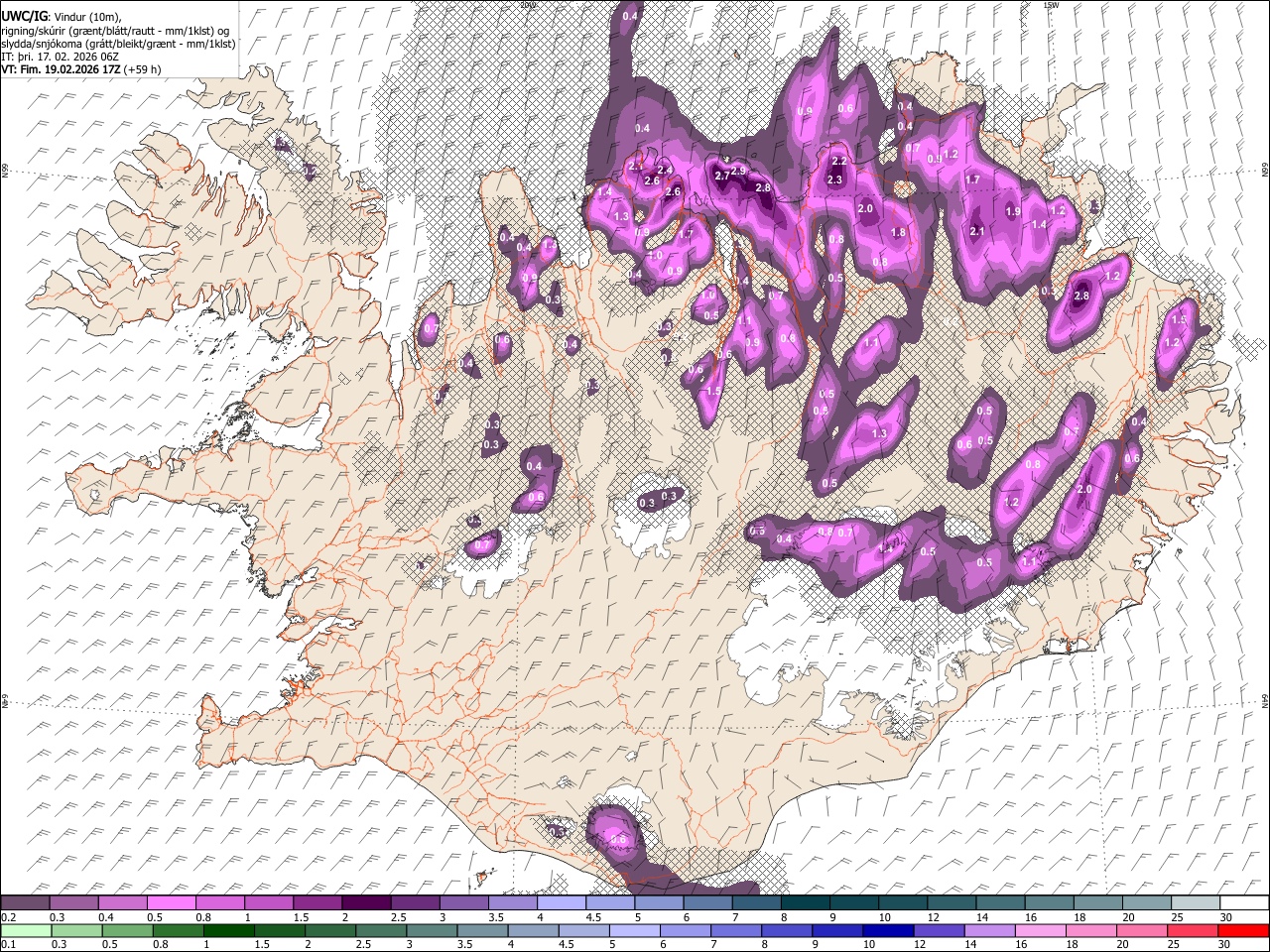Click the lavender 4 snow legend swatch
Image resolution: width=1270 pixels, height=952 pixels.
click(562, 902)
